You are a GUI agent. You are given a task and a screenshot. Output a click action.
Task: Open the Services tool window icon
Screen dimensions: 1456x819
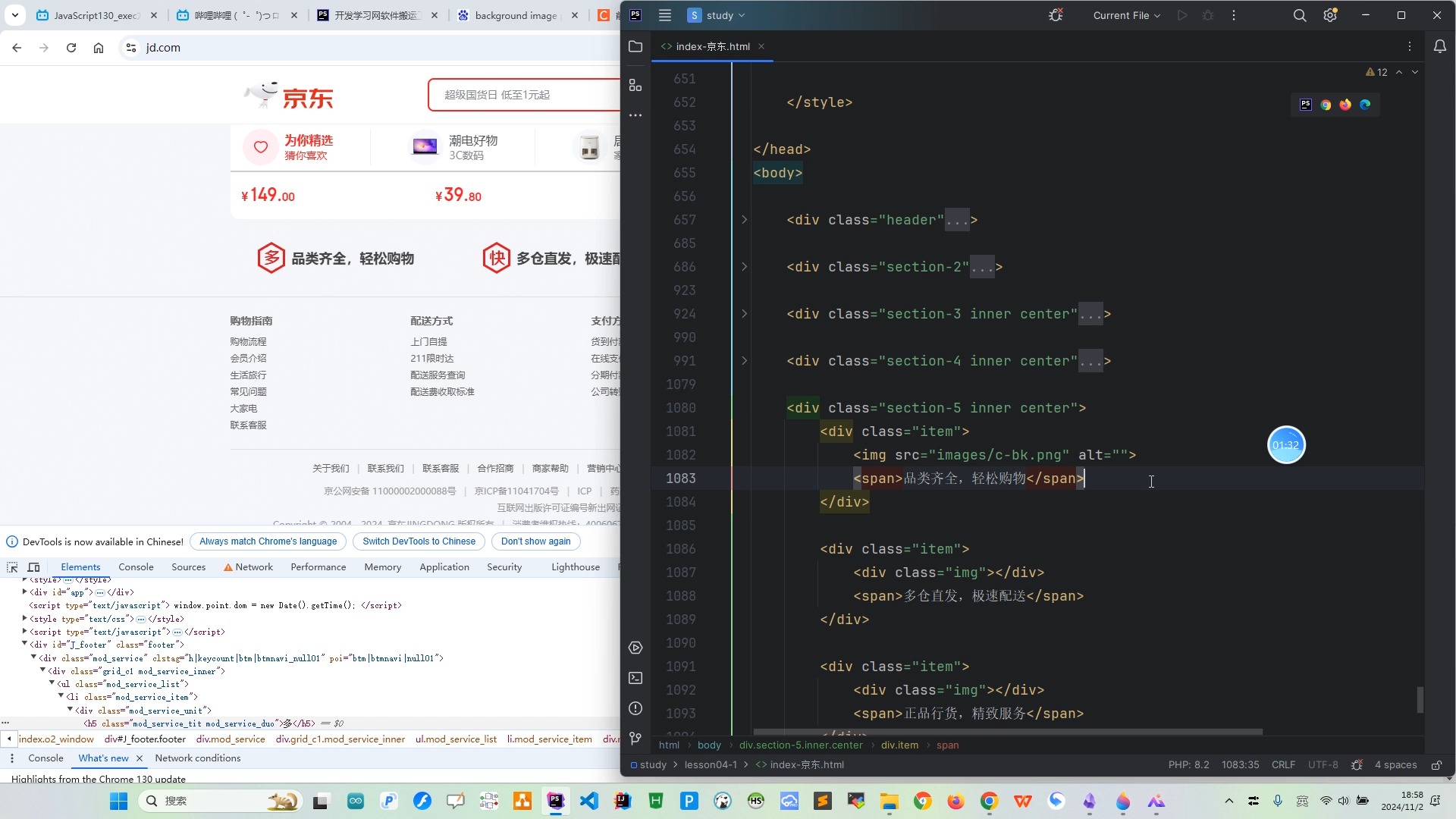pos(635,648)
